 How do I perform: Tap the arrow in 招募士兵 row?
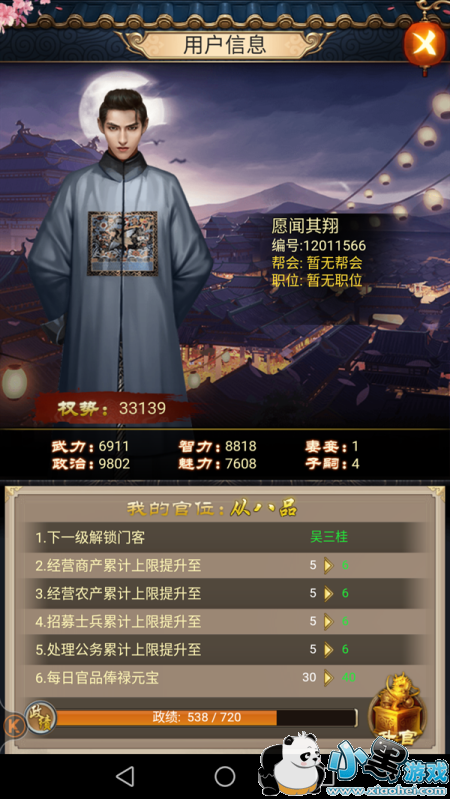click(x=328, y=621)
